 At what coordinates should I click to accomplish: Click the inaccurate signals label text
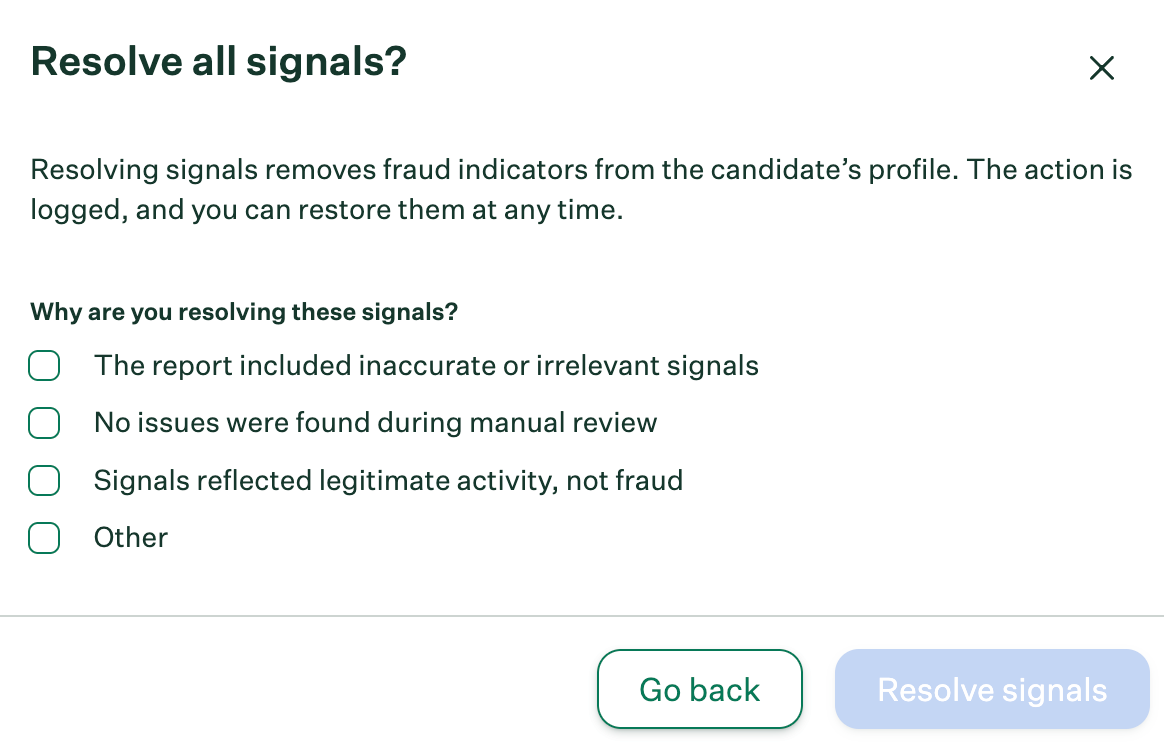(x=426, y=366)
